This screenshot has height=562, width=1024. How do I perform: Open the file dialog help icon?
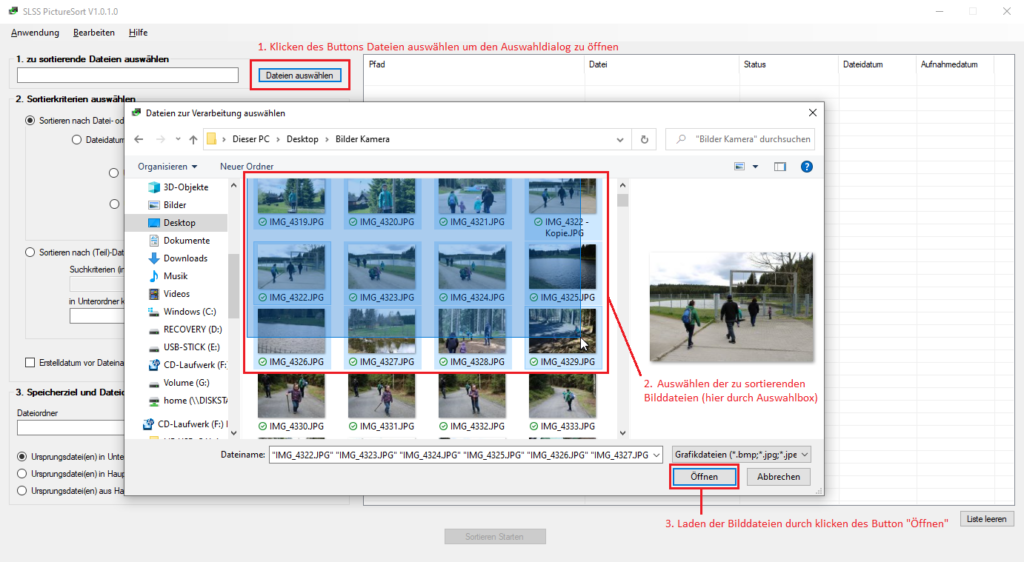[x=807, y=166]
